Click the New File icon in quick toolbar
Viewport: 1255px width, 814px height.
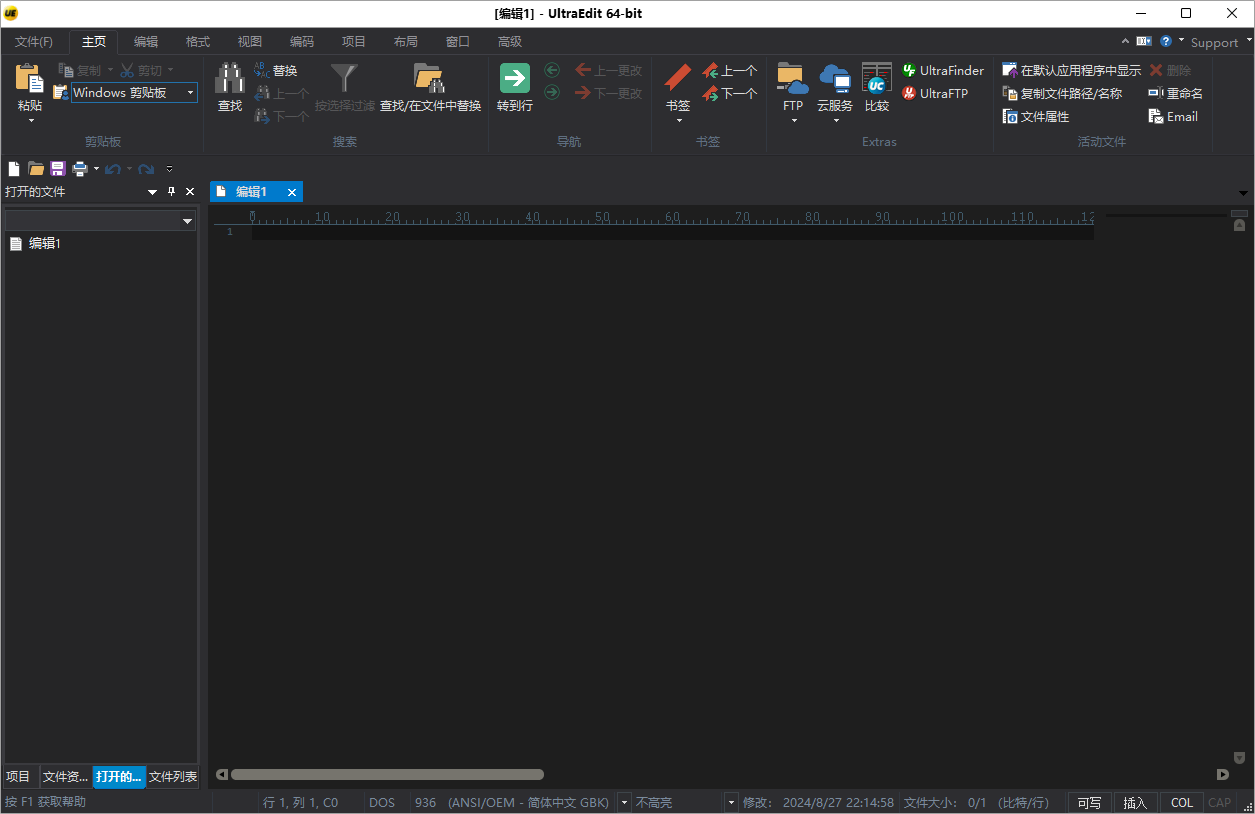click(x=14, y=169)
